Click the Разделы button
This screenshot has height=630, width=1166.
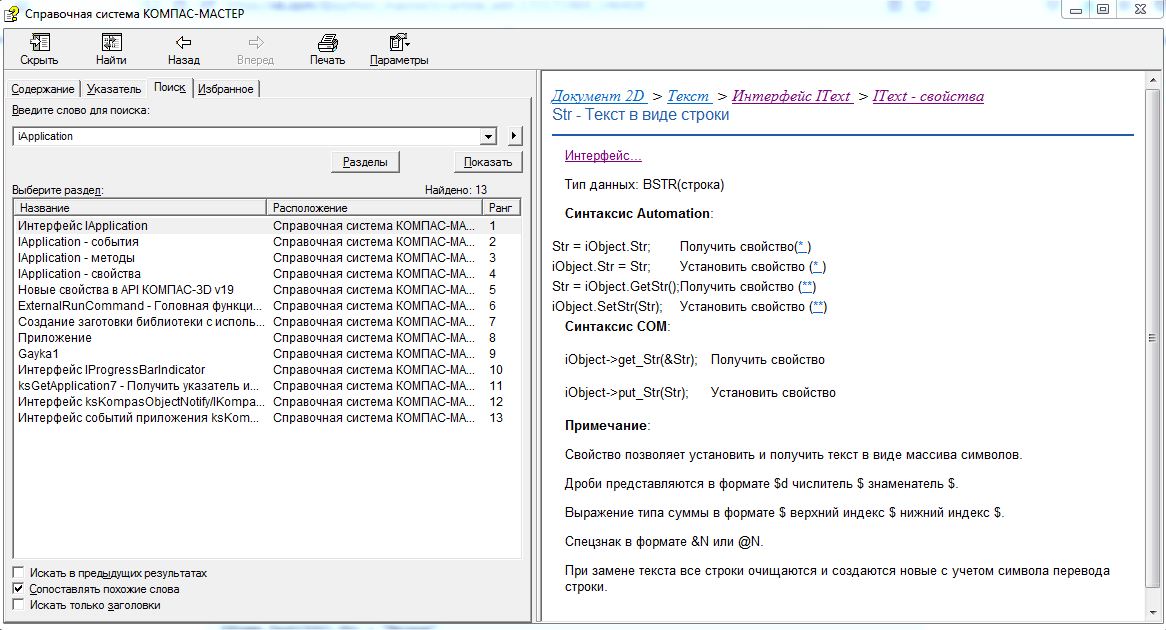click(x=365, y=162)
